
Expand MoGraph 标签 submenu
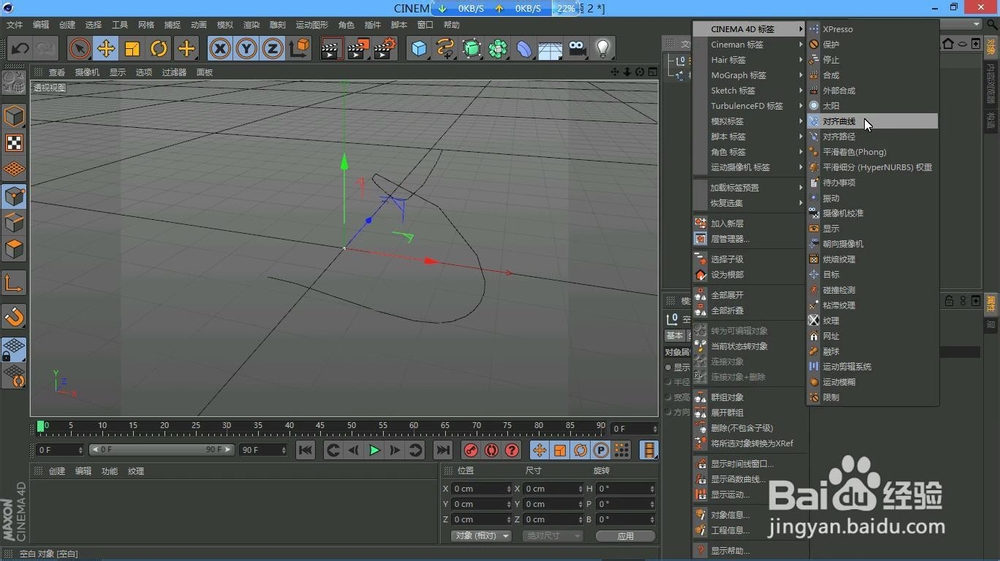pos(749,75)
